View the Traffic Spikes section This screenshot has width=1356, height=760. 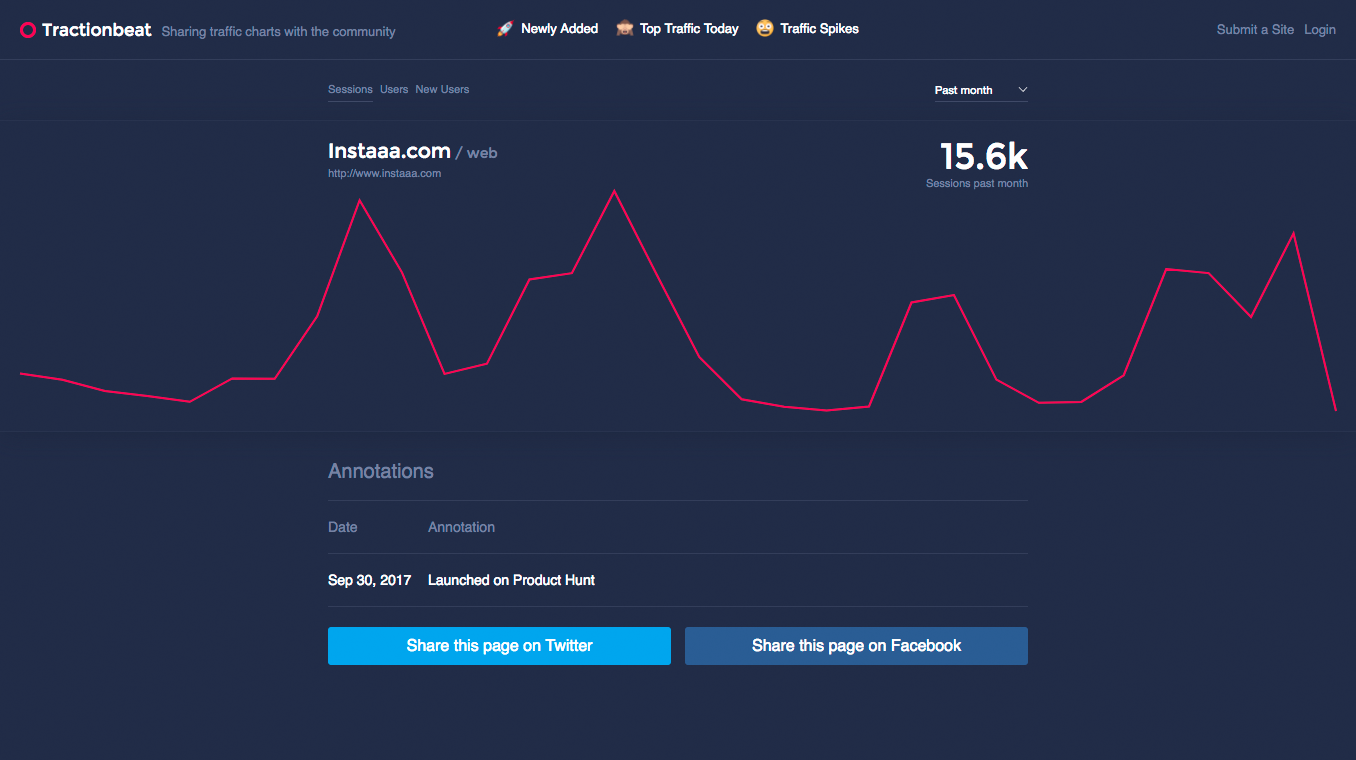tap(819, 29)
